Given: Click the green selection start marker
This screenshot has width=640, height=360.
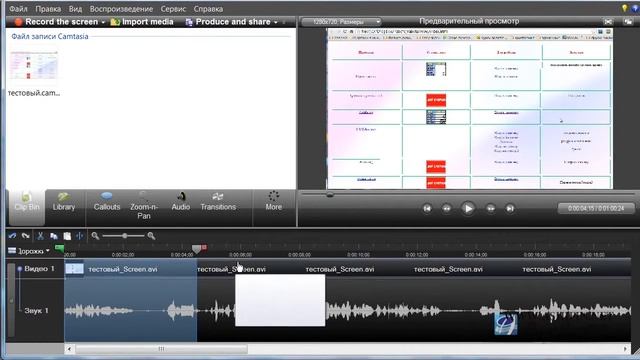Looking at the screenshot, I should tap(60, 248).
